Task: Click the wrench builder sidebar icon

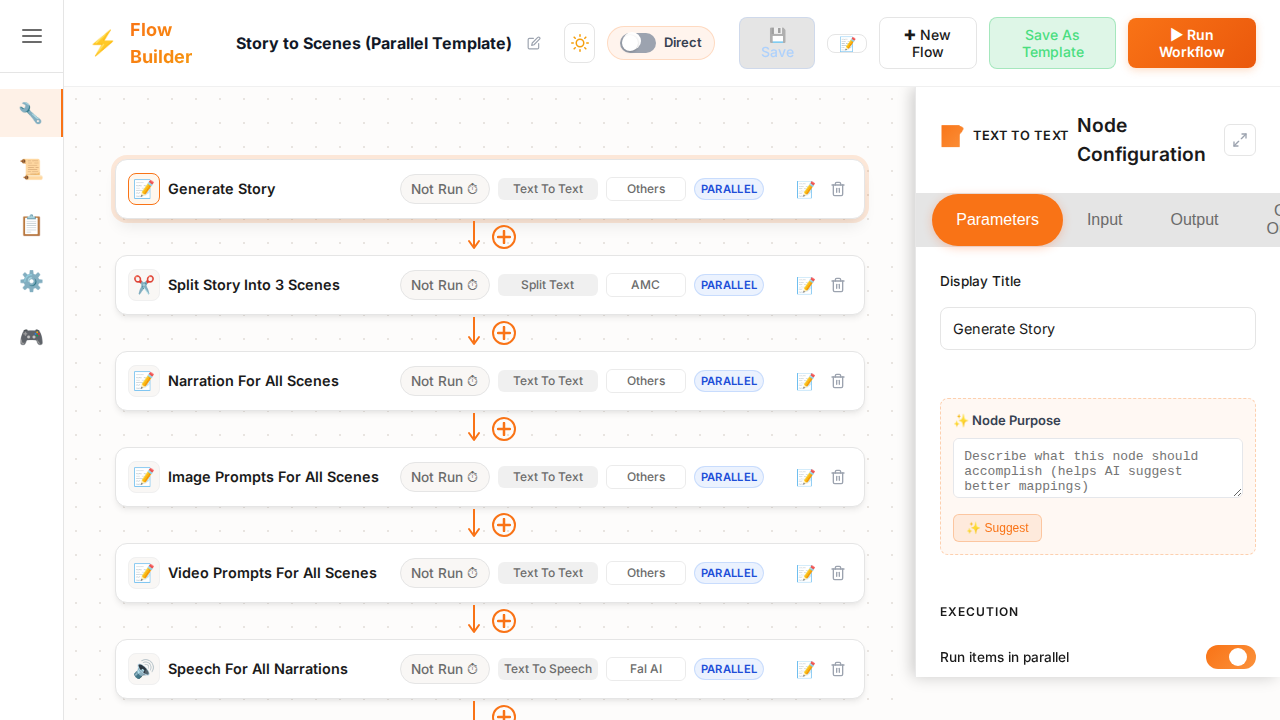Action: point(31,113)
